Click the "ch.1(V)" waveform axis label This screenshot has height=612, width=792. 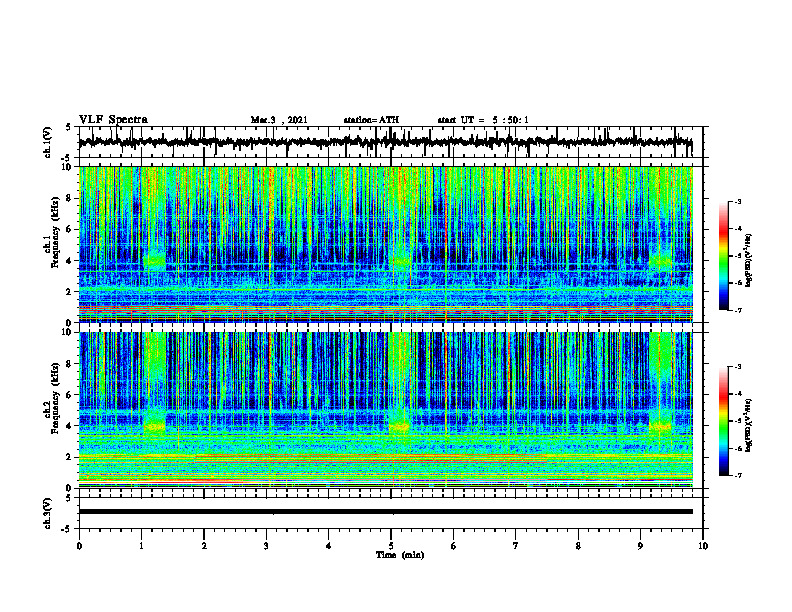point(48,142)
